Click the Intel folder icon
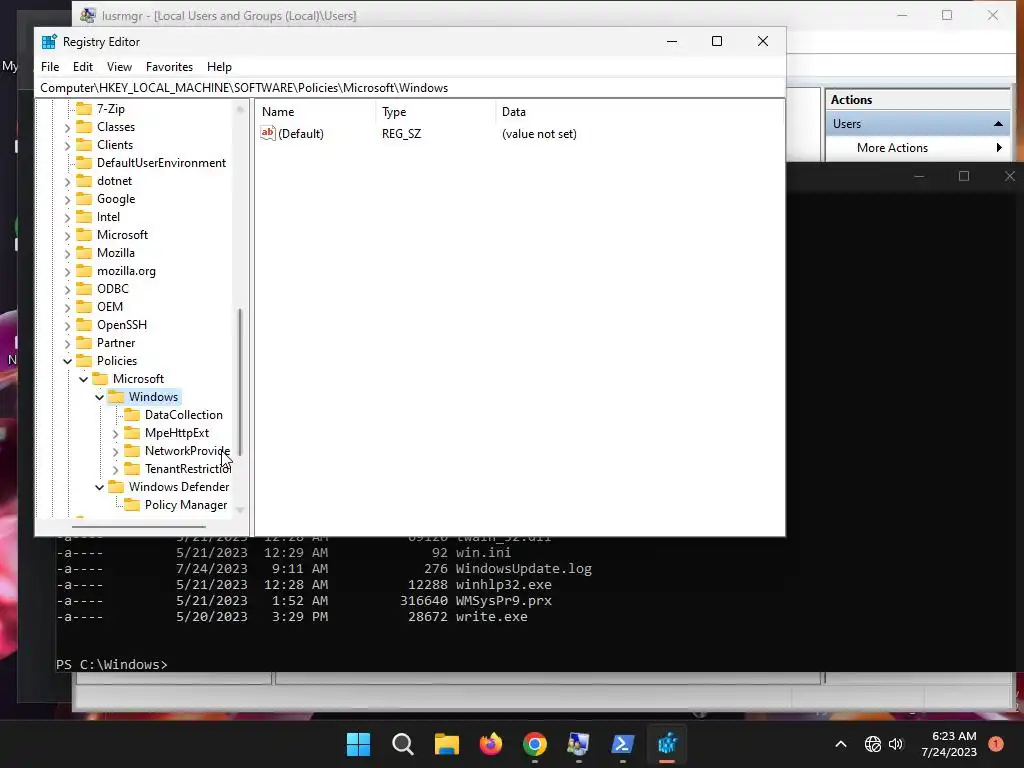1024x768 pixels. coord(84,217)
